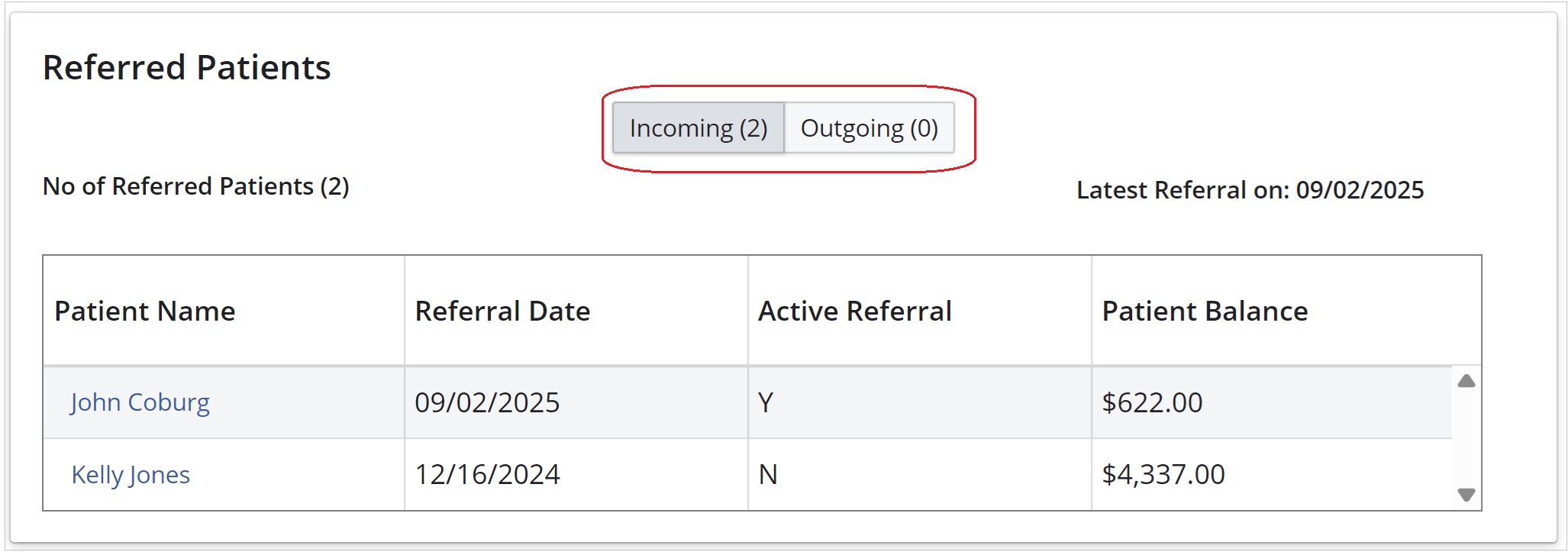Click the 12/16/2024 referral date cell
The height and width of the screenshot is (552, 1568).
[487, 475]
